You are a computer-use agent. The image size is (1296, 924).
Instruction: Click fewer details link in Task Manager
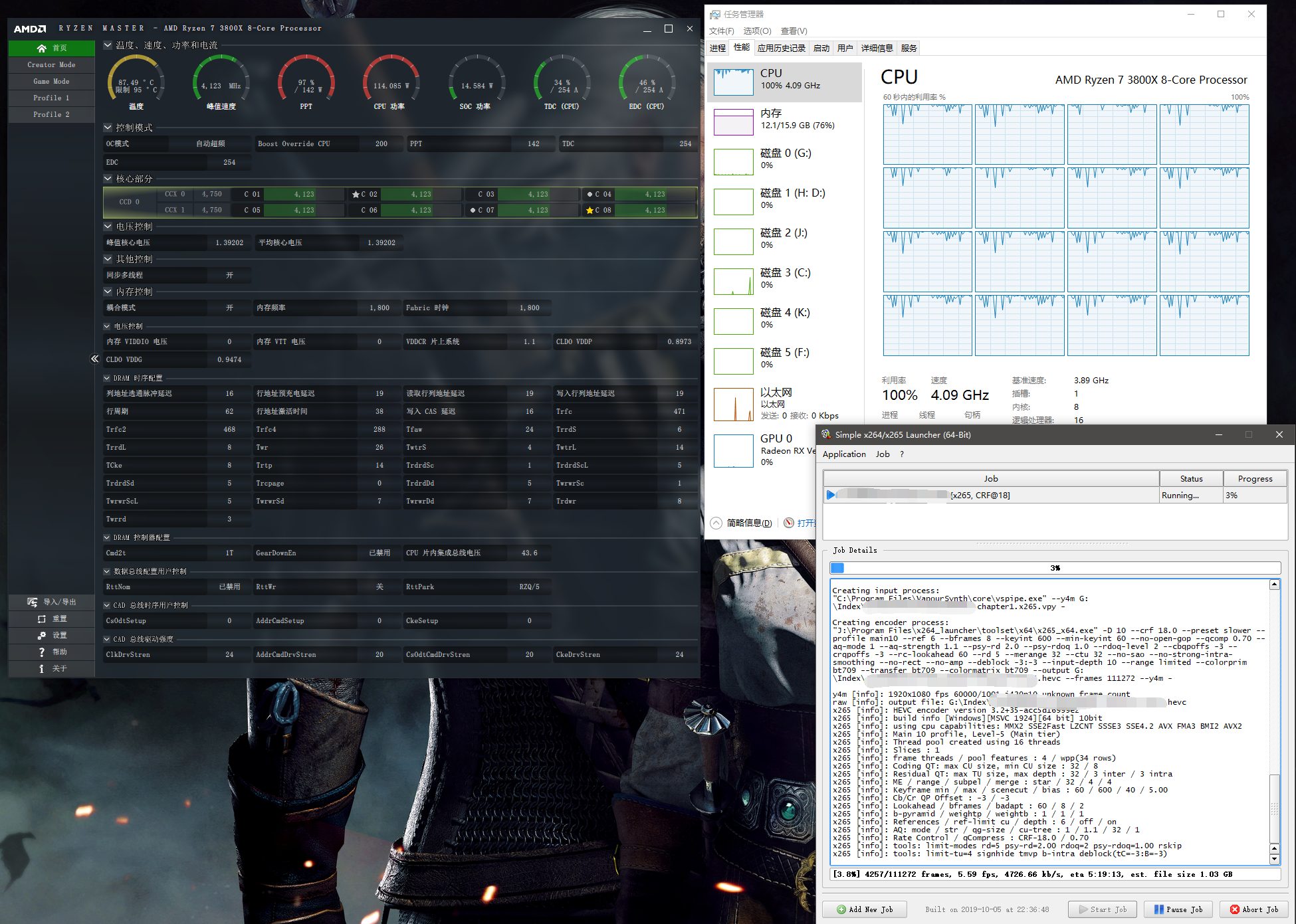(749, 523)
